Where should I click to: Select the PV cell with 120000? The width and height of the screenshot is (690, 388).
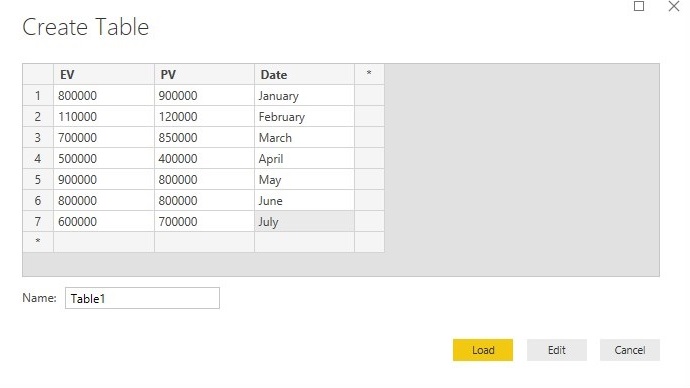tap(204, 117)
